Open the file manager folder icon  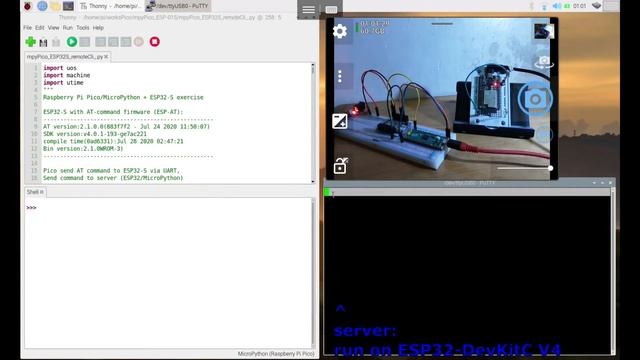click(55, 6)
